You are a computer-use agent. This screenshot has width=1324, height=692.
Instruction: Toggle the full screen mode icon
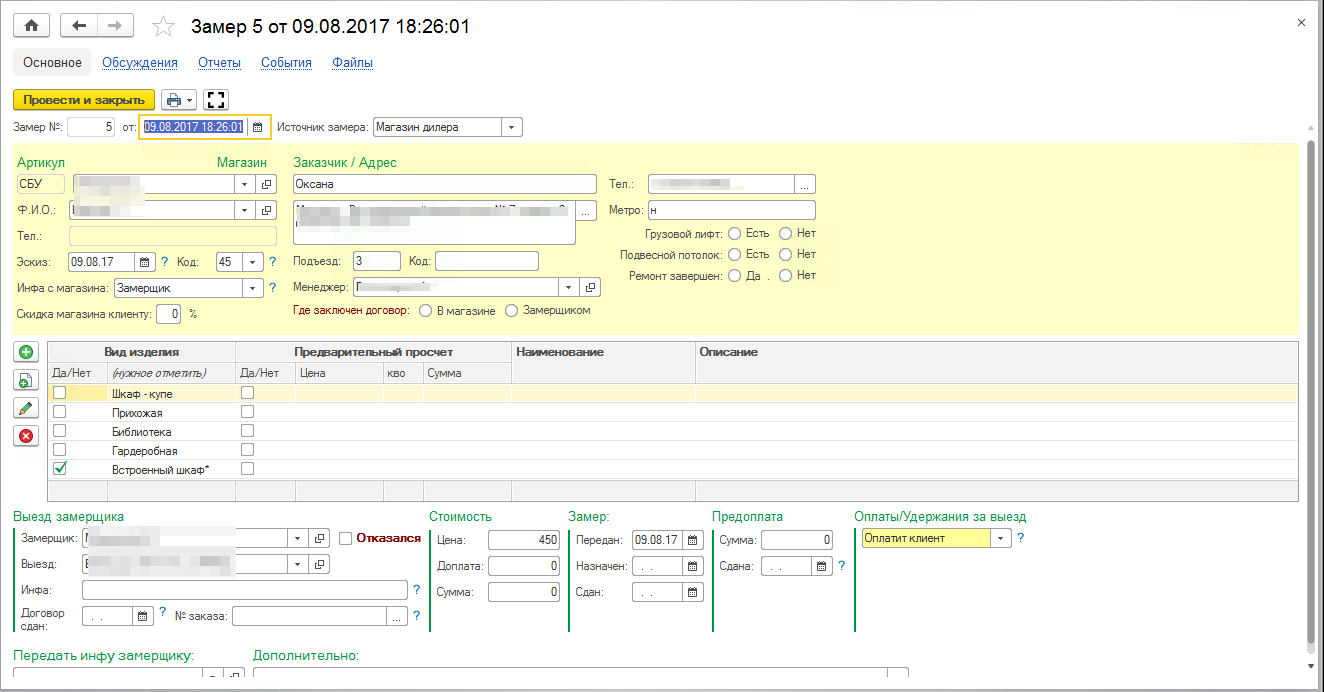[216, 100]
